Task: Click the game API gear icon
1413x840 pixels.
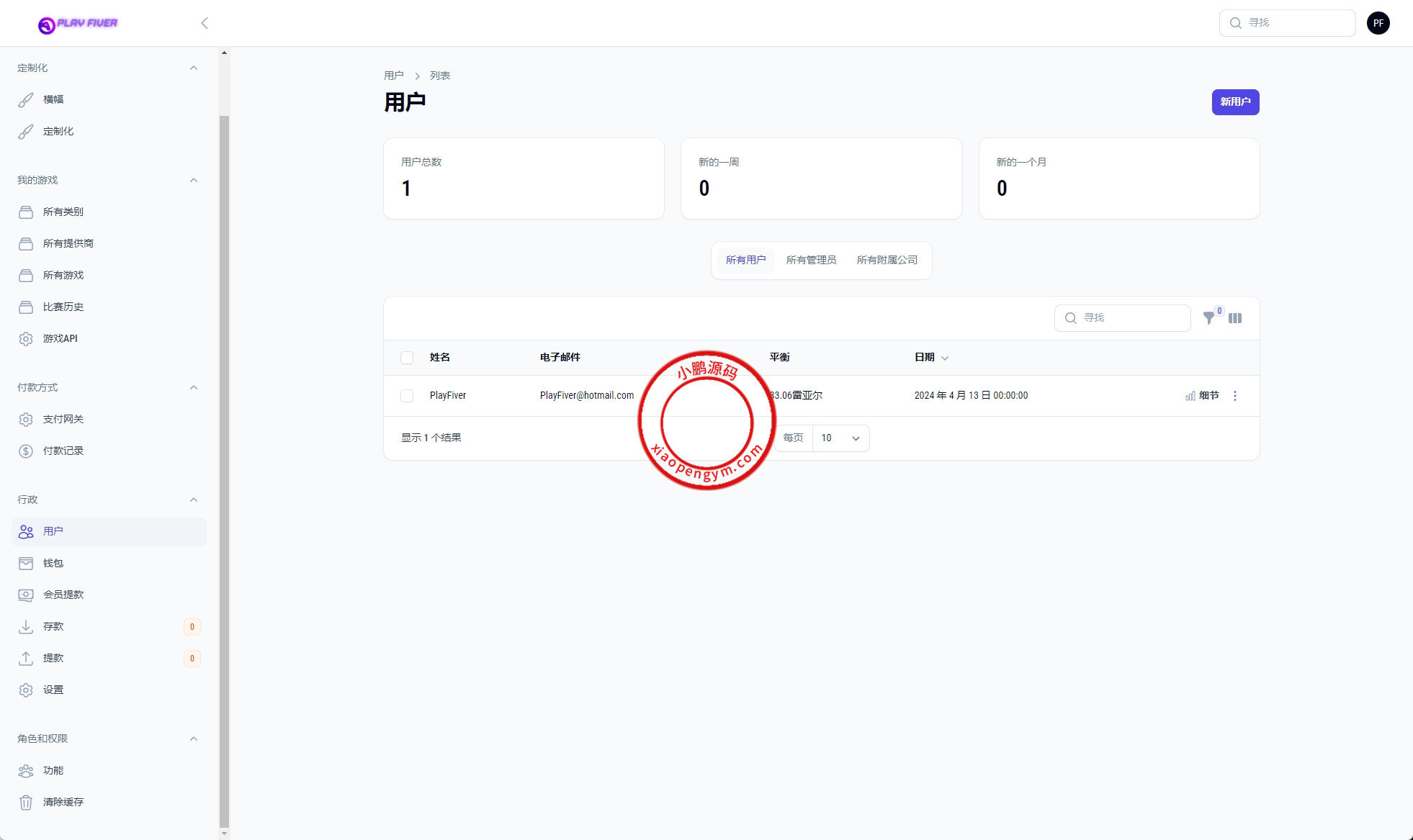Action: pyautogui.click(x=26, y=338)
